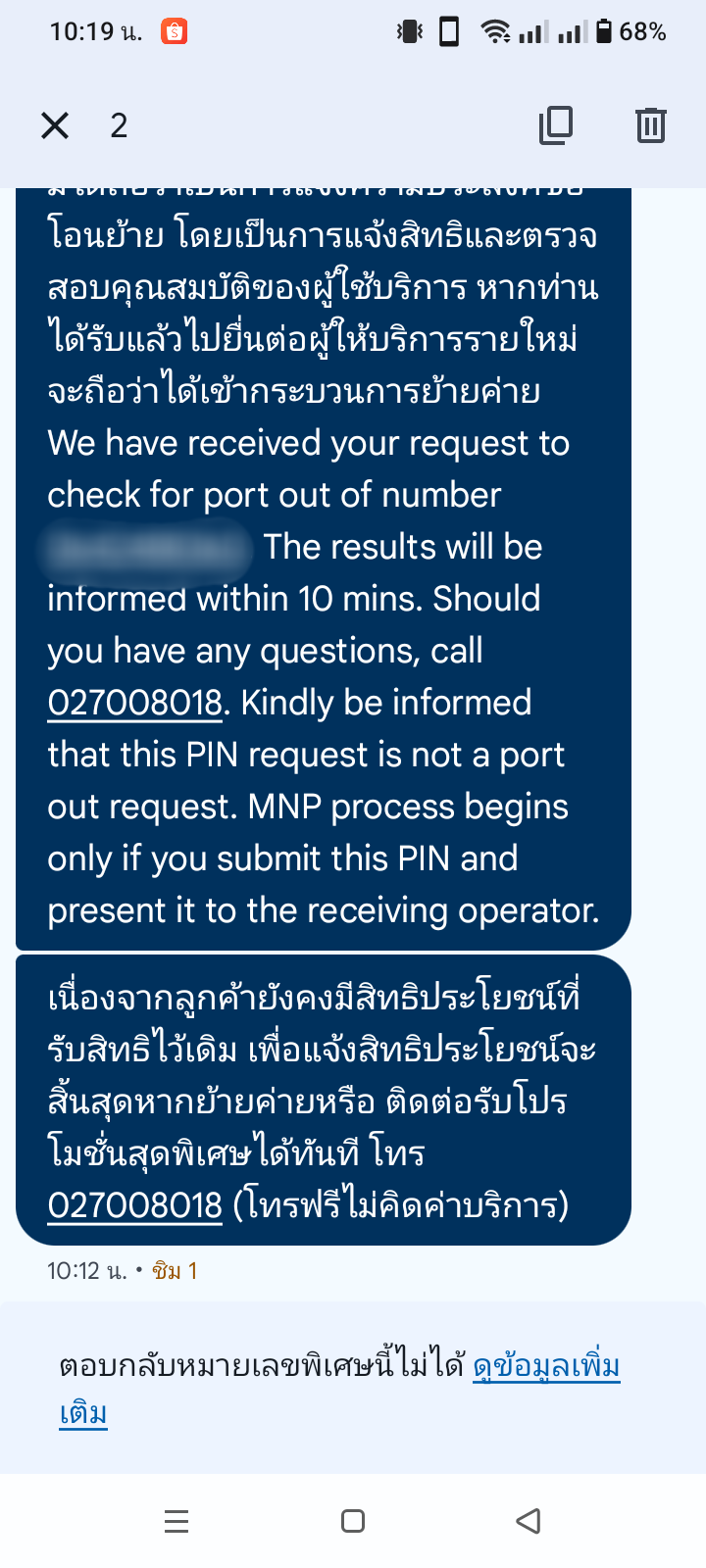This screenshot has width=706, height=1568.
Task: Go home using the square navigation button
Action: (353, 1521)
